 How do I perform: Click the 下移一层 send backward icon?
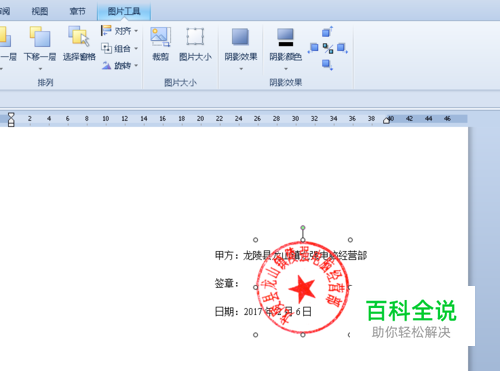pyautogui.click(x=40, y=36)
